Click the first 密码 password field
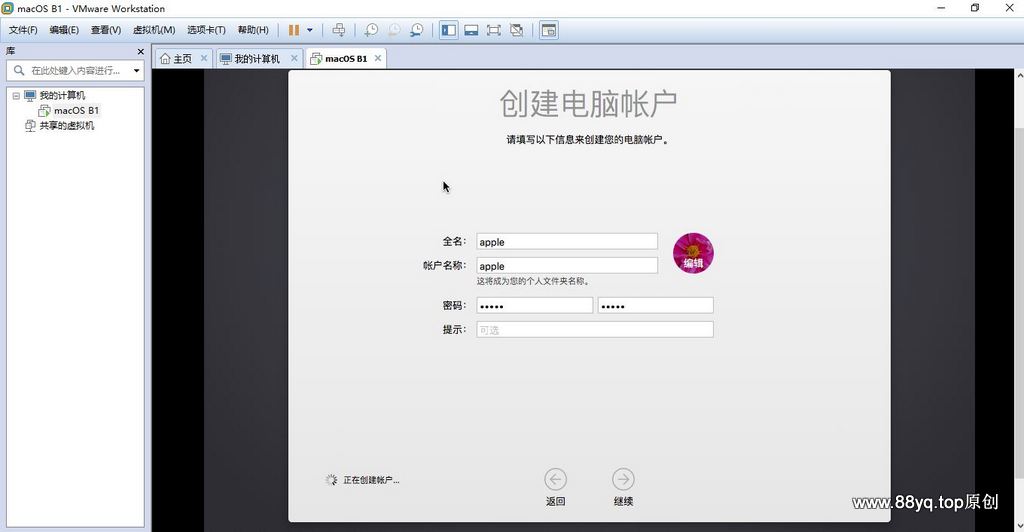Viewport: 1024px width, 532px height. (534, 305)
